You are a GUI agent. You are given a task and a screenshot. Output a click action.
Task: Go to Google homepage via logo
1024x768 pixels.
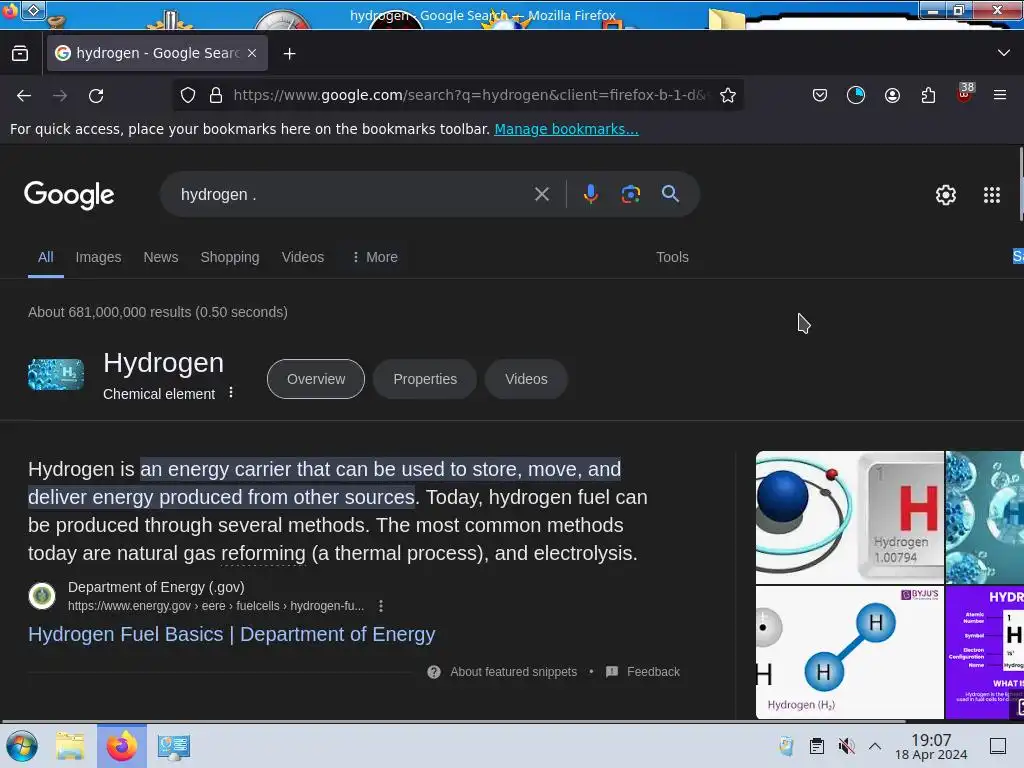click(69, 195)
